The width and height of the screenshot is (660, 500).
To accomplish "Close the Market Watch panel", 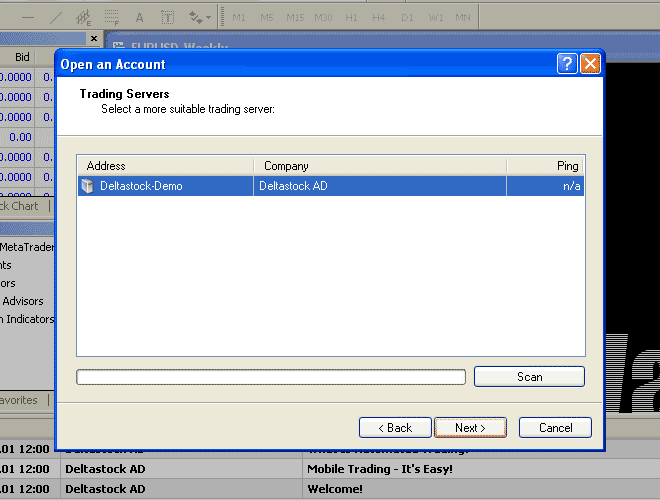I will (x=94, y=39).
